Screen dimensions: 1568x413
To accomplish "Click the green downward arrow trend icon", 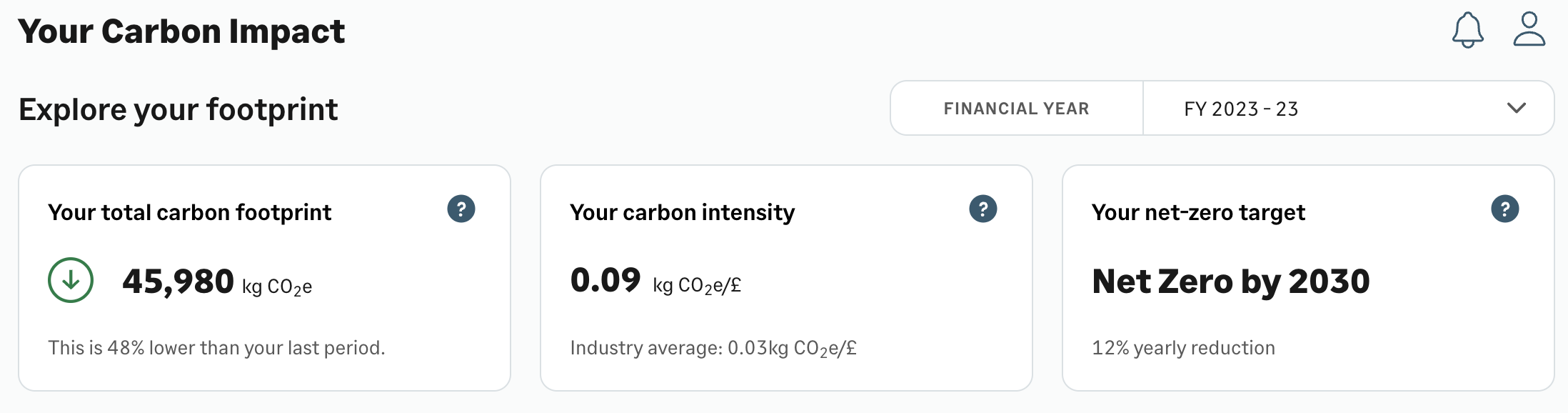I will pos(71,280).
